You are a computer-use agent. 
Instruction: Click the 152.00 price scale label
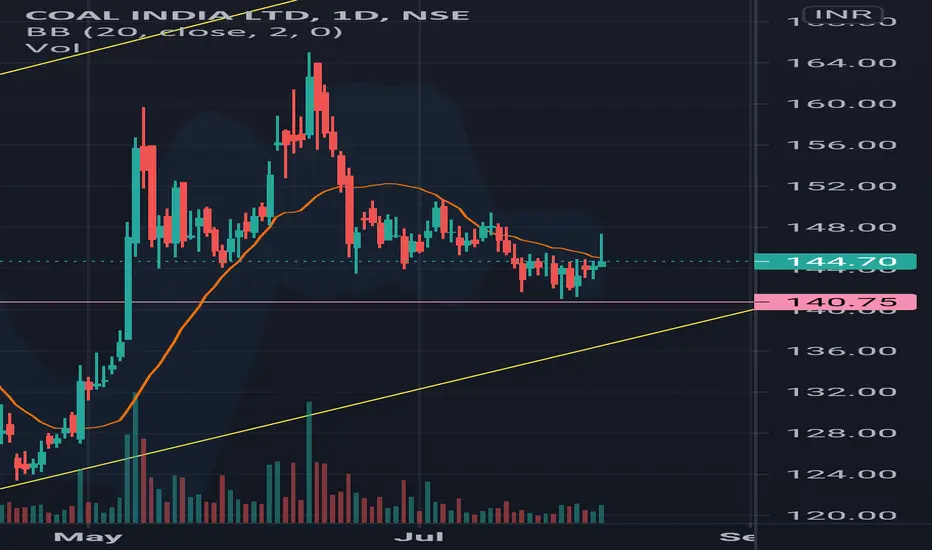(841, 186)
